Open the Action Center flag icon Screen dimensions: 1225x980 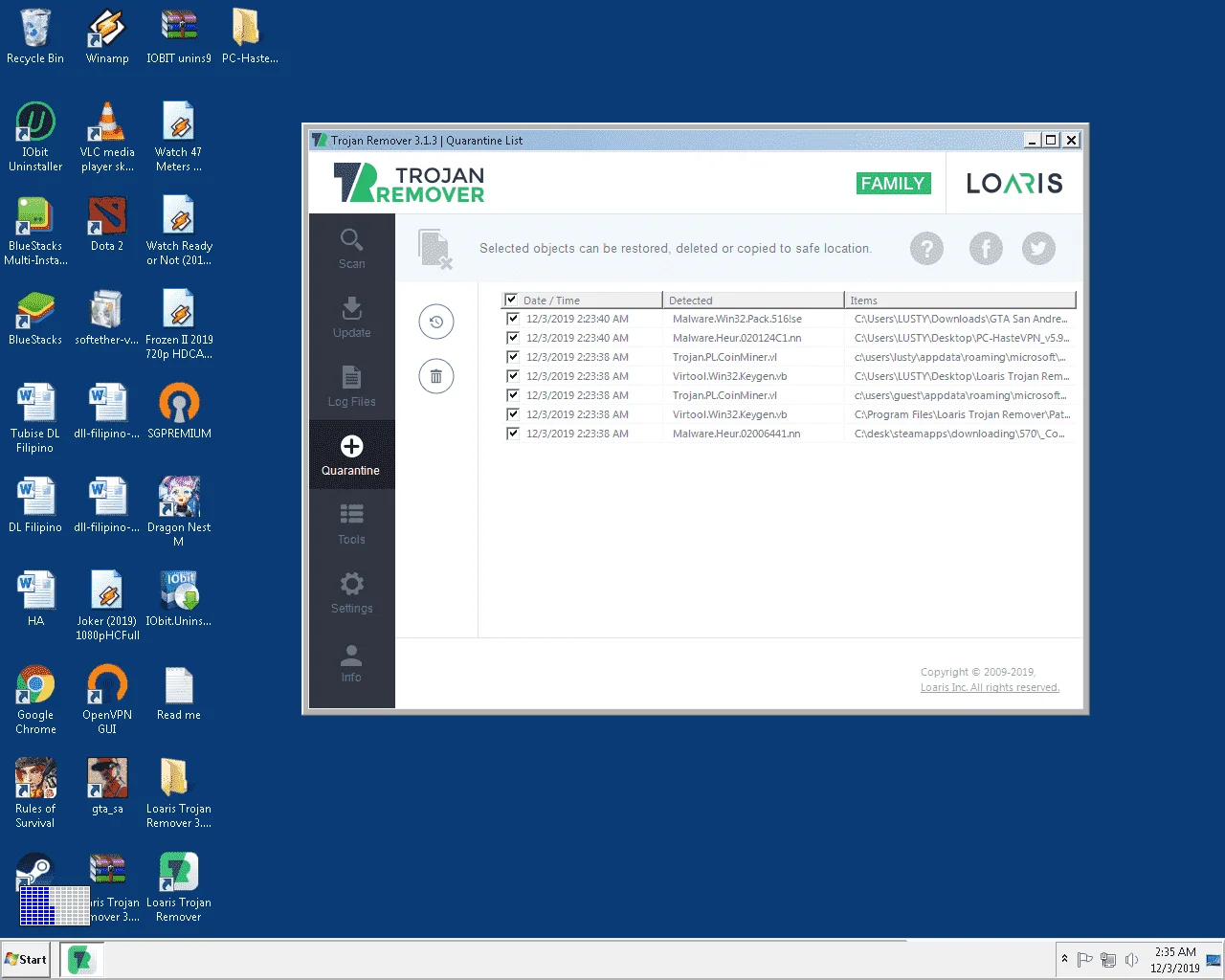1084,959
